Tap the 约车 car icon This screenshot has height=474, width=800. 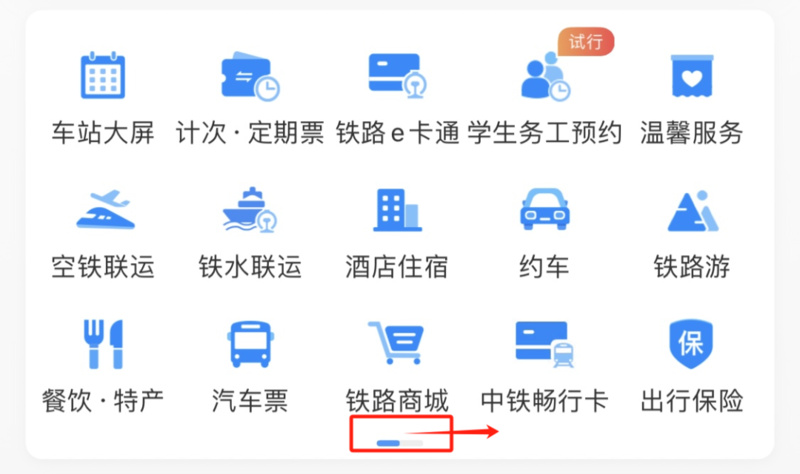(x=545, y=209)
